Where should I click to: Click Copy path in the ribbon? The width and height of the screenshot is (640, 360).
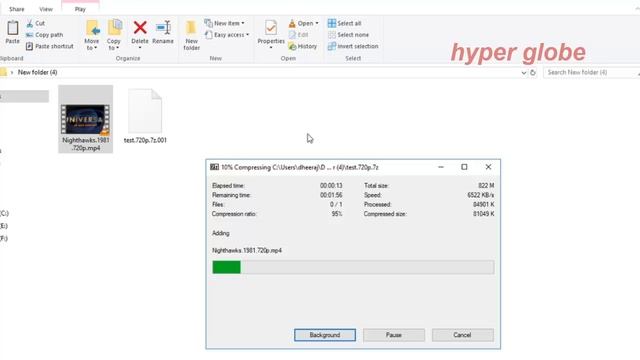(x=44, y=35)
